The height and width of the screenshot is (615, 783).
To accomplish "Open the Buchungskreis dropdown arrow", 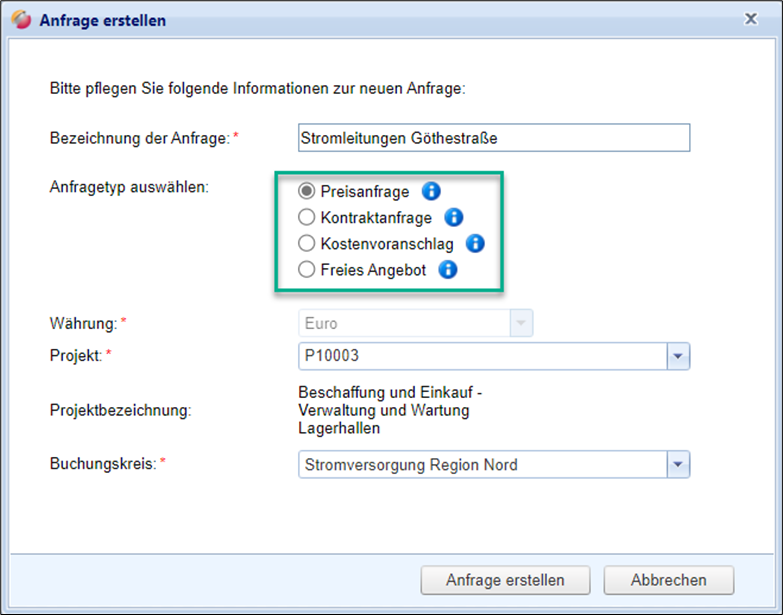I will click(x=678, y=464).
